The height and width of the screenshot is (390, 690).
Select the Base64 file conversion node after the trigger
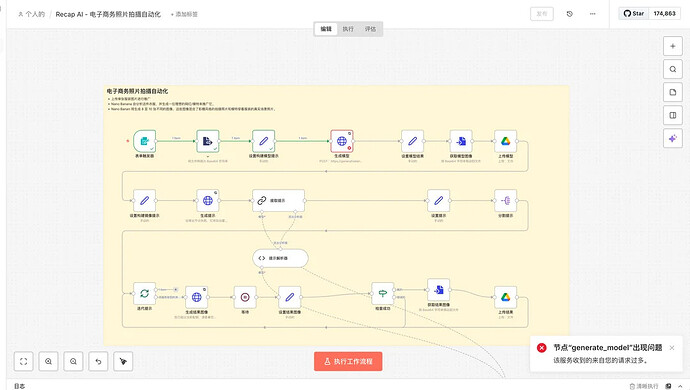pos(208,141)
